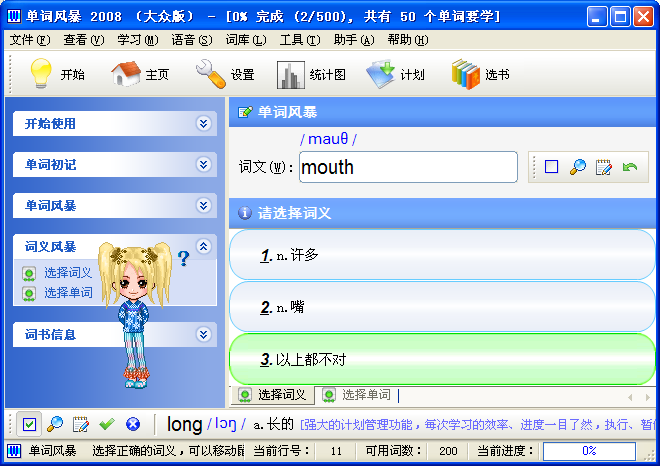Image resolution: width=660 pixels, height=466 pixels.
Task: Open 计划 plan from the toolbar
Action: point(382,75)
